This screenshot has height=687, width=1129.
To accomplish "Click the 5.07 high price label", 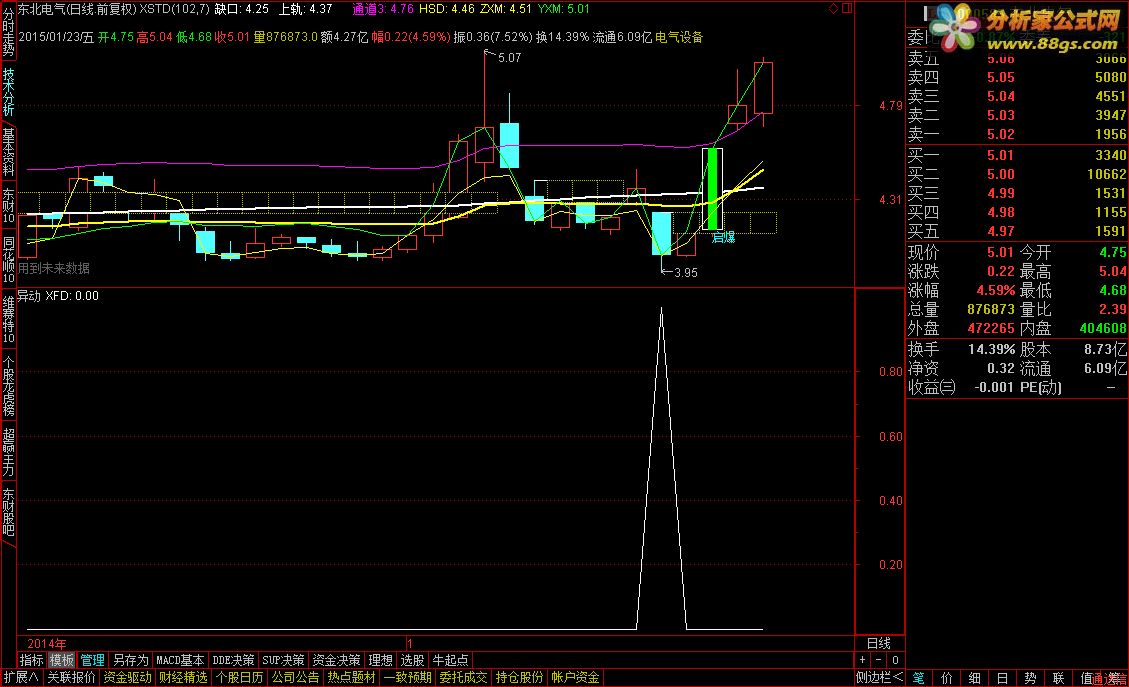I will point(509,58).
